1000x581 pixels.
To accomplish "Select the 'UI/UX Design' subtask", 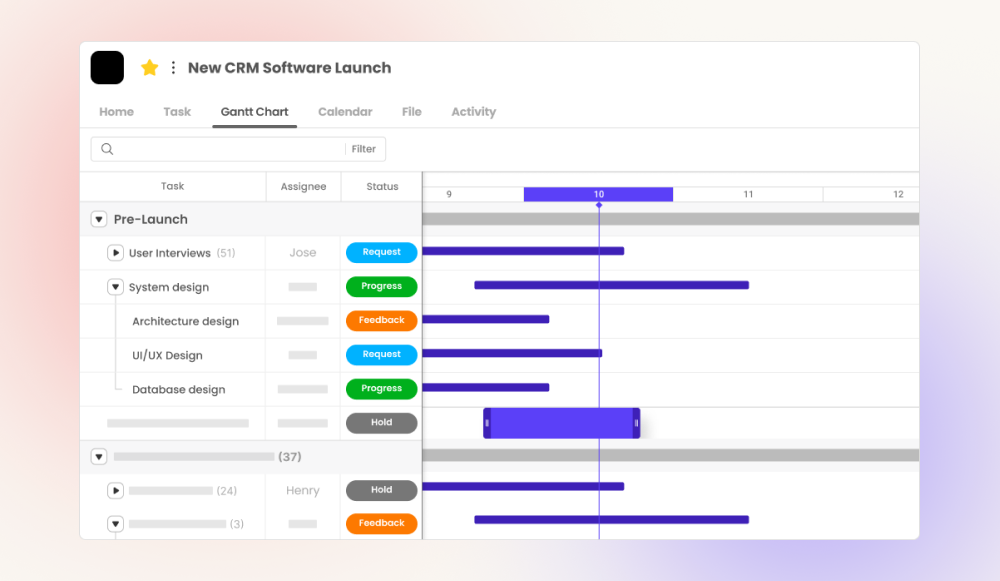I will 167,355.
